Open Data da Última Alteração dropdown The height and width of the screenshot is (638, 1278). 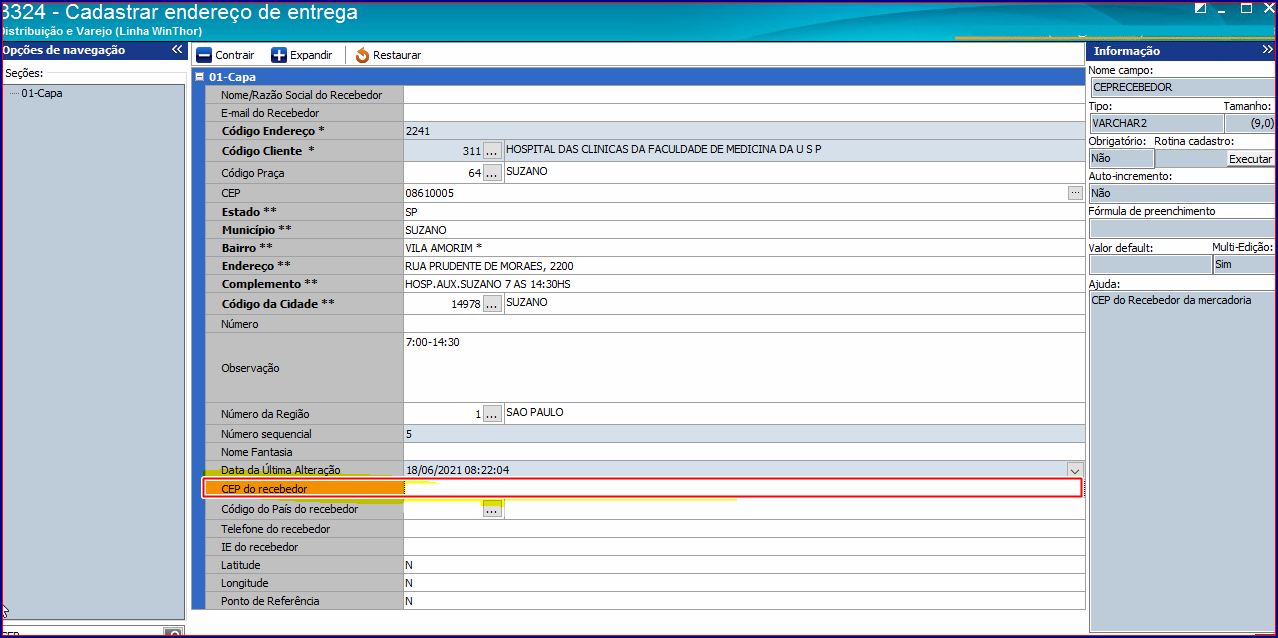pos(1075,470)
